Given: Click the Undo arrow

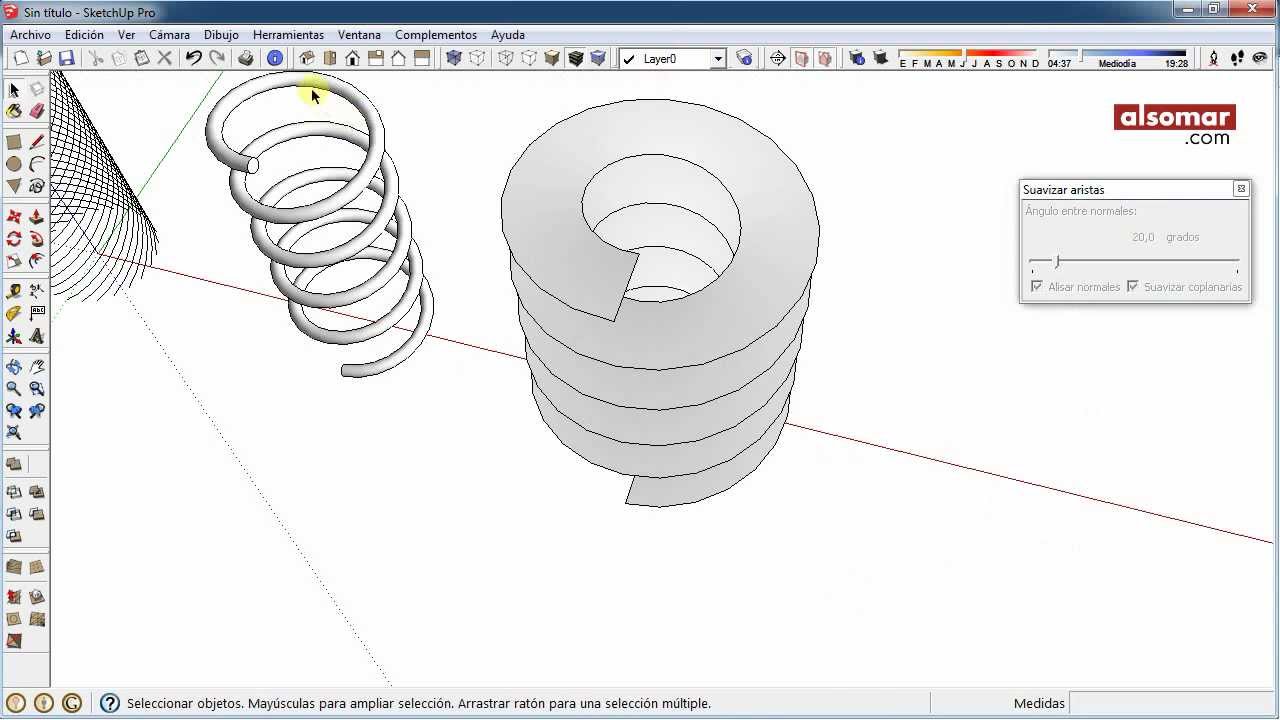Looking at the screenshot, I should pos(194,59).
